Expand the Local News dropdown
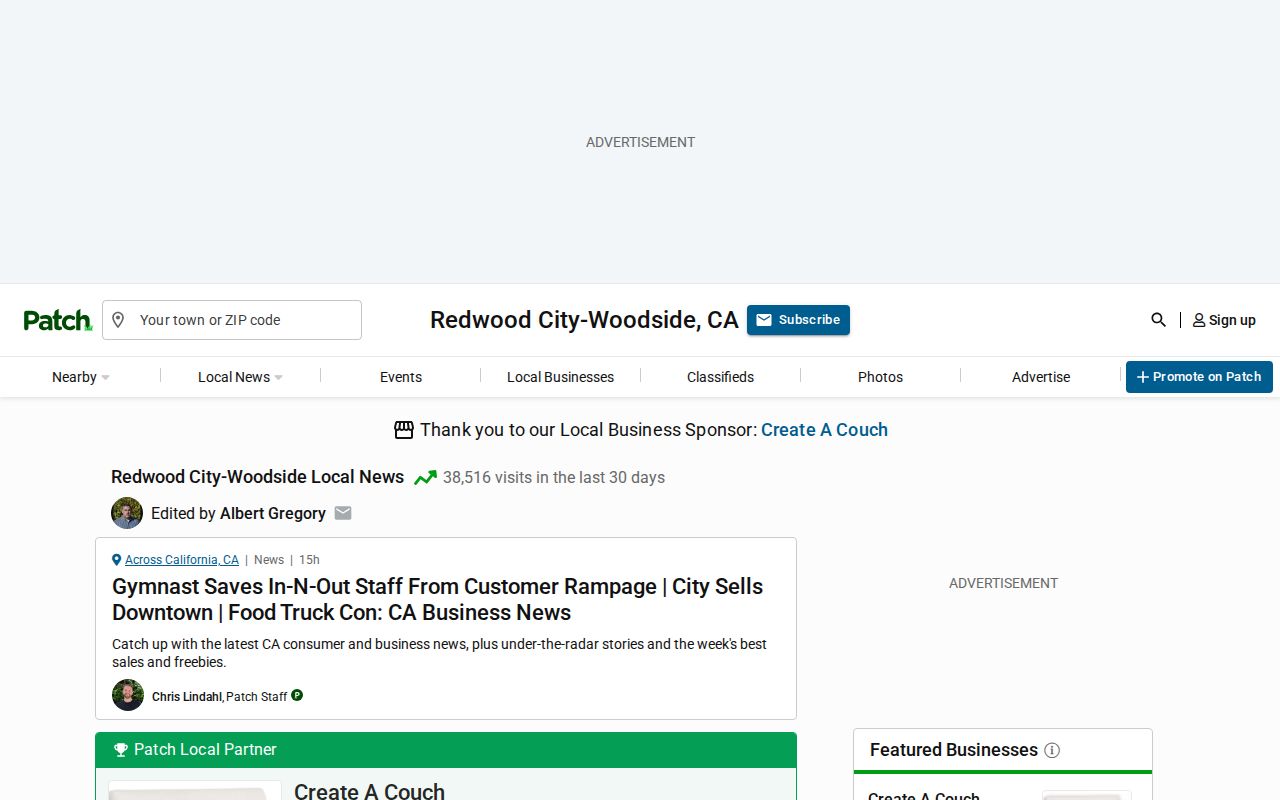 click(x=240, y=377)
